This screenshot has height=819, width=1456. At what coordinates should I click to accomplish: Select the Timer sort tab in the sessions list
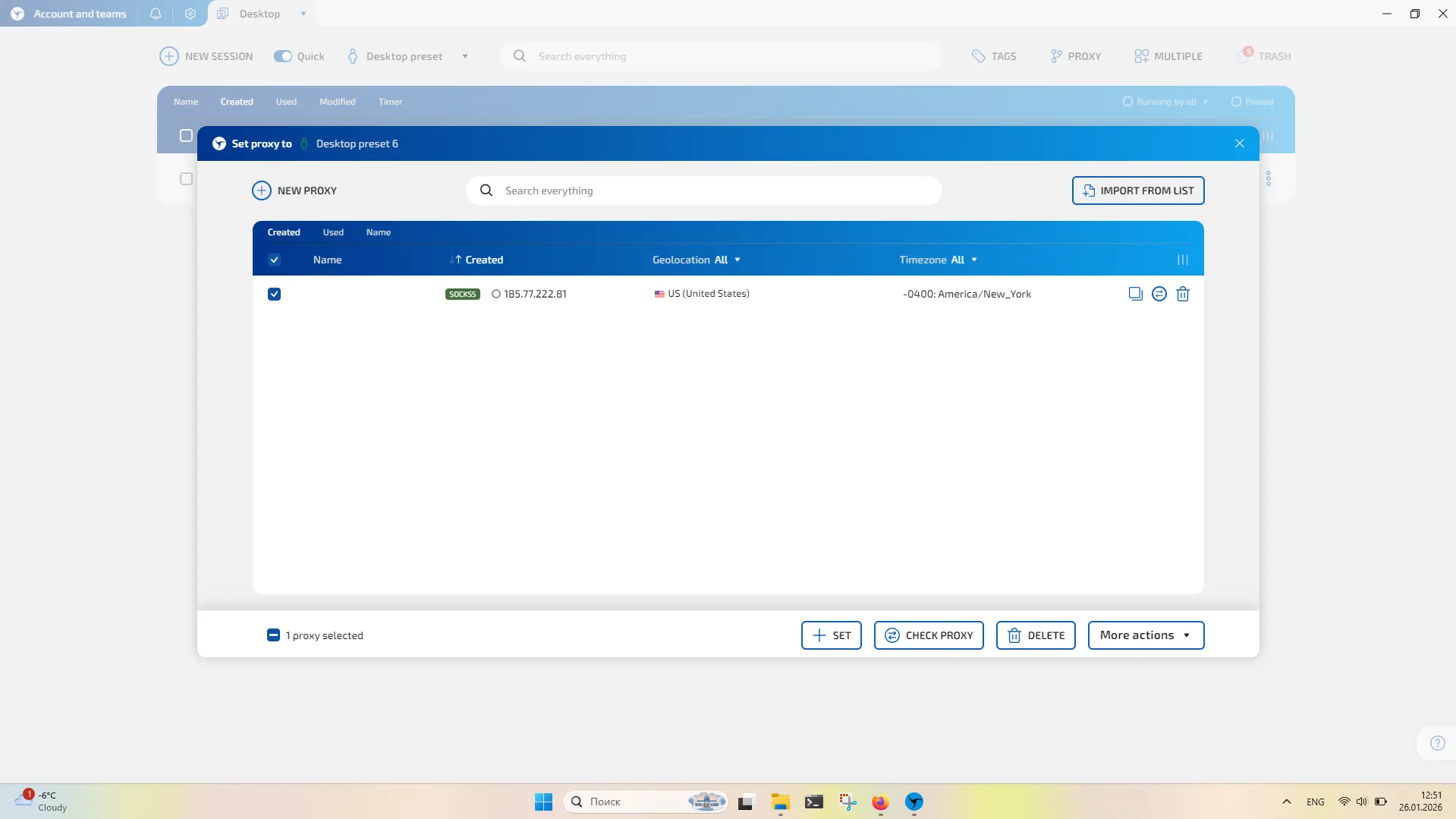(x=390, y=101)
